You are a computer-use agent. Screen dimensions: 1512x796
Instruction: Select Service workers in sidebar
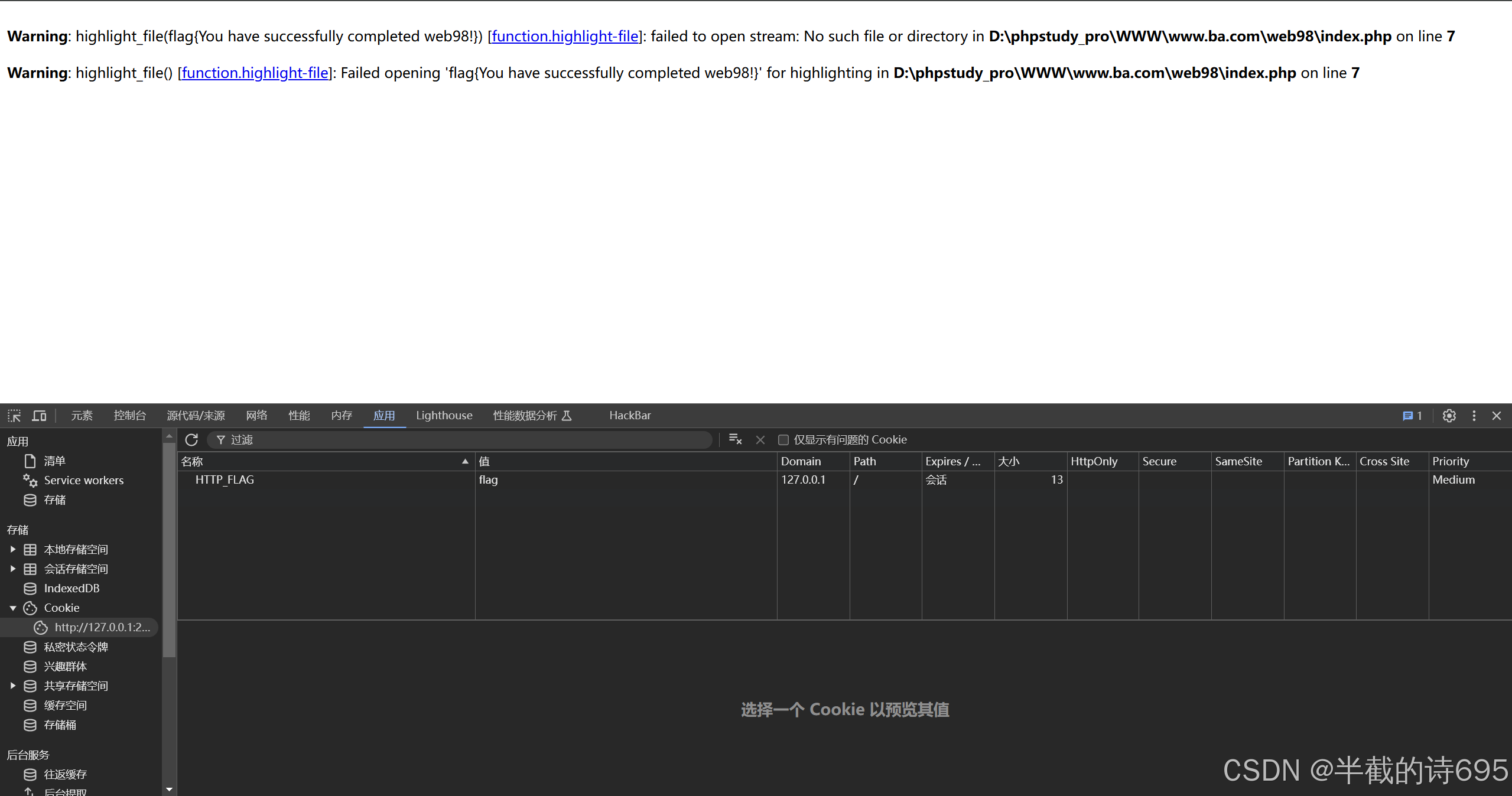pos(83,481)
